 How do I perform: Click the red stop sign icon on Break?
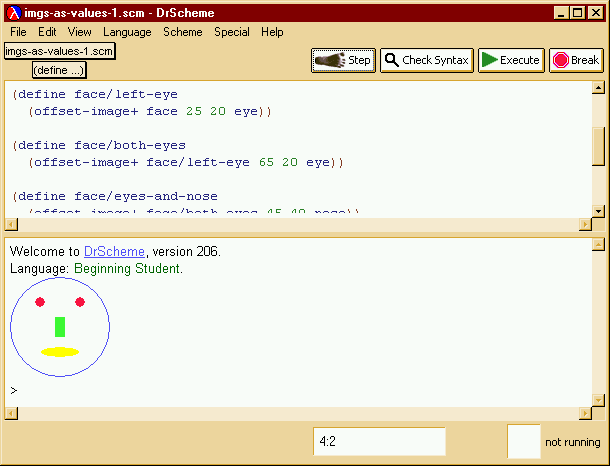click(561, 60)
